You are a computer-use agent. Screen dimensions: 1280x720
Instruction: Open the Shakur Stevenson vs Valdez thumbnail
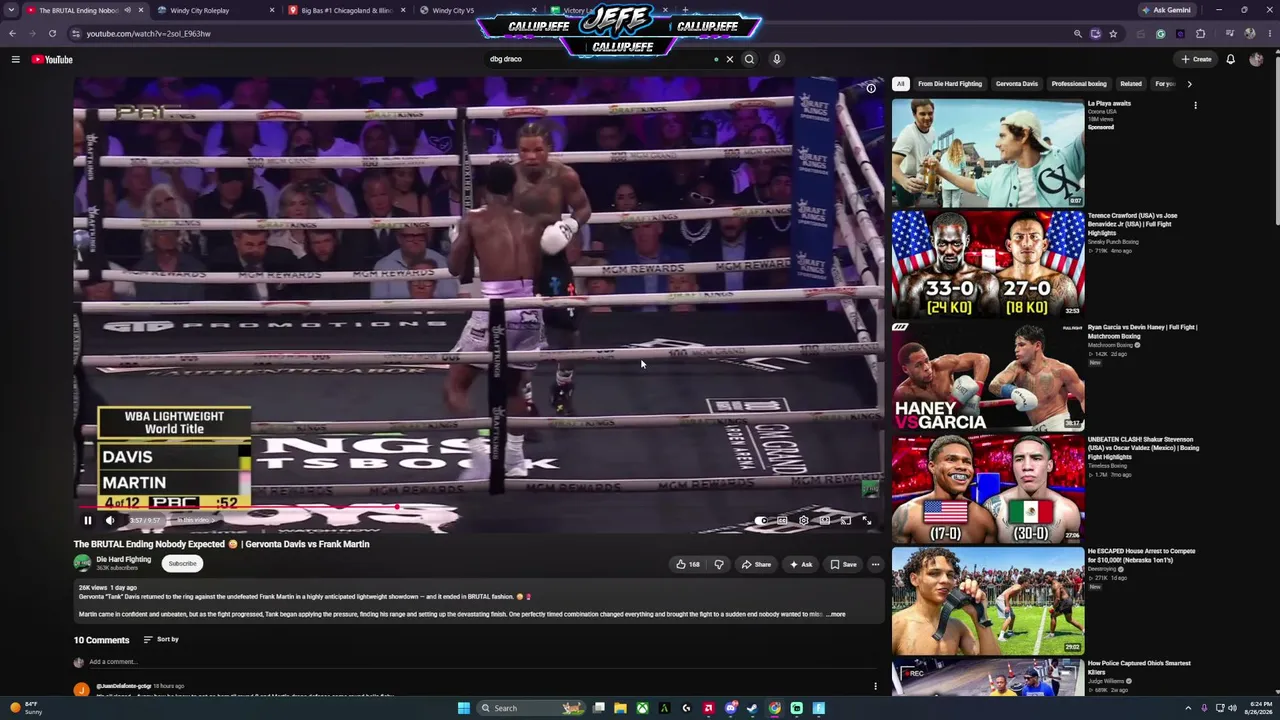(x=988, y=488)
